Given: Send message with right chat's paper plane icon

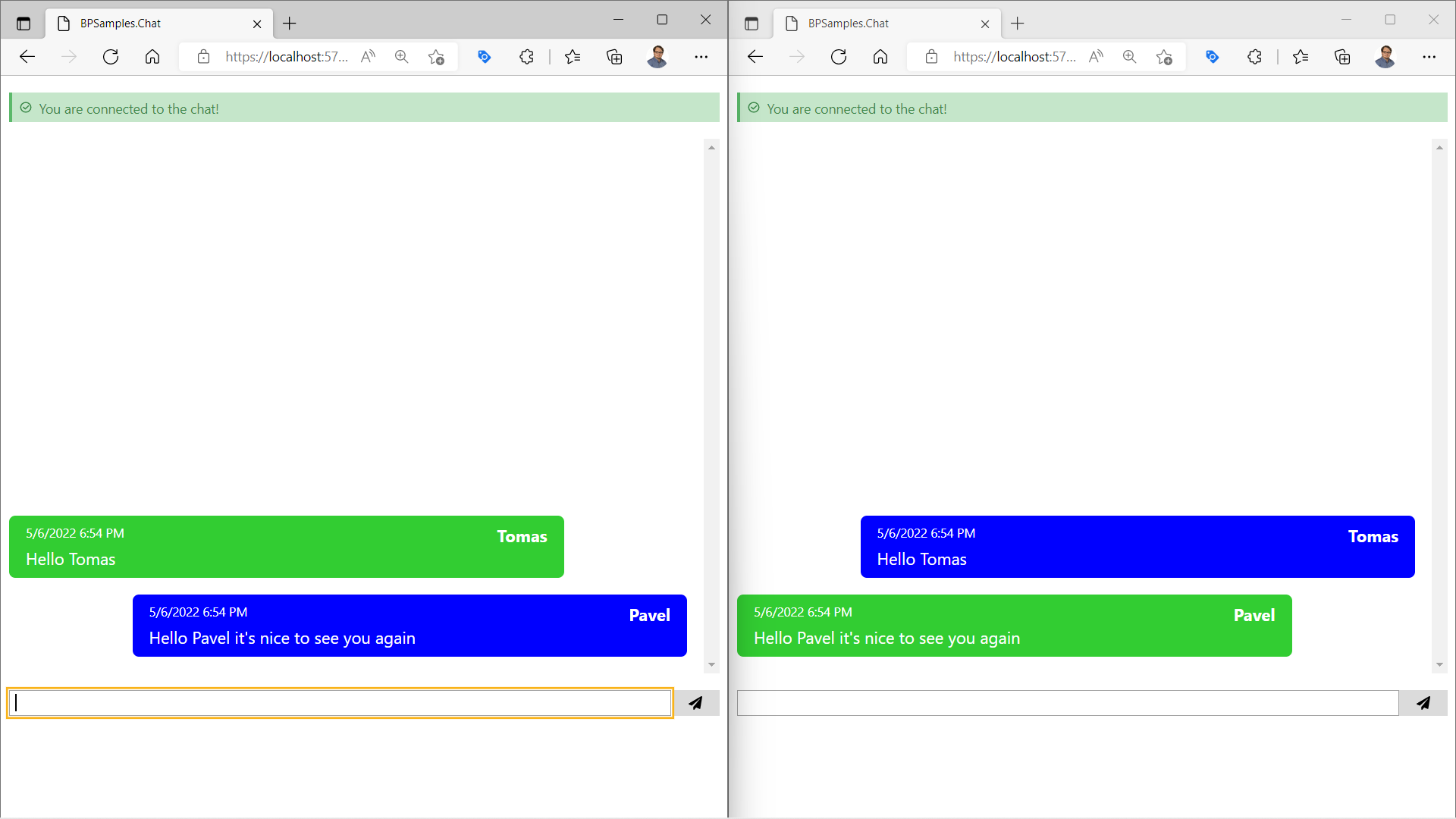Looking at the screenshot, I should [1423, 703].
